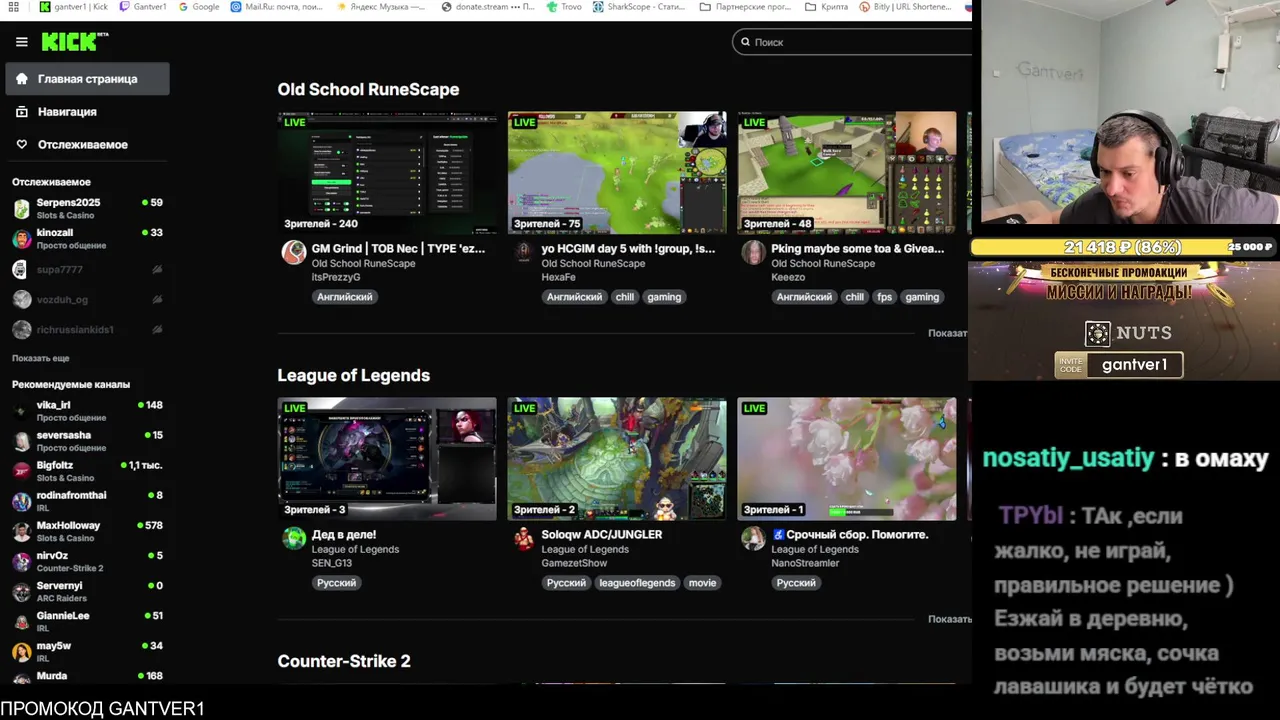Expand followed list with Показать еще
This screenshot has height=720, width=1280.
tap(40, 358)
